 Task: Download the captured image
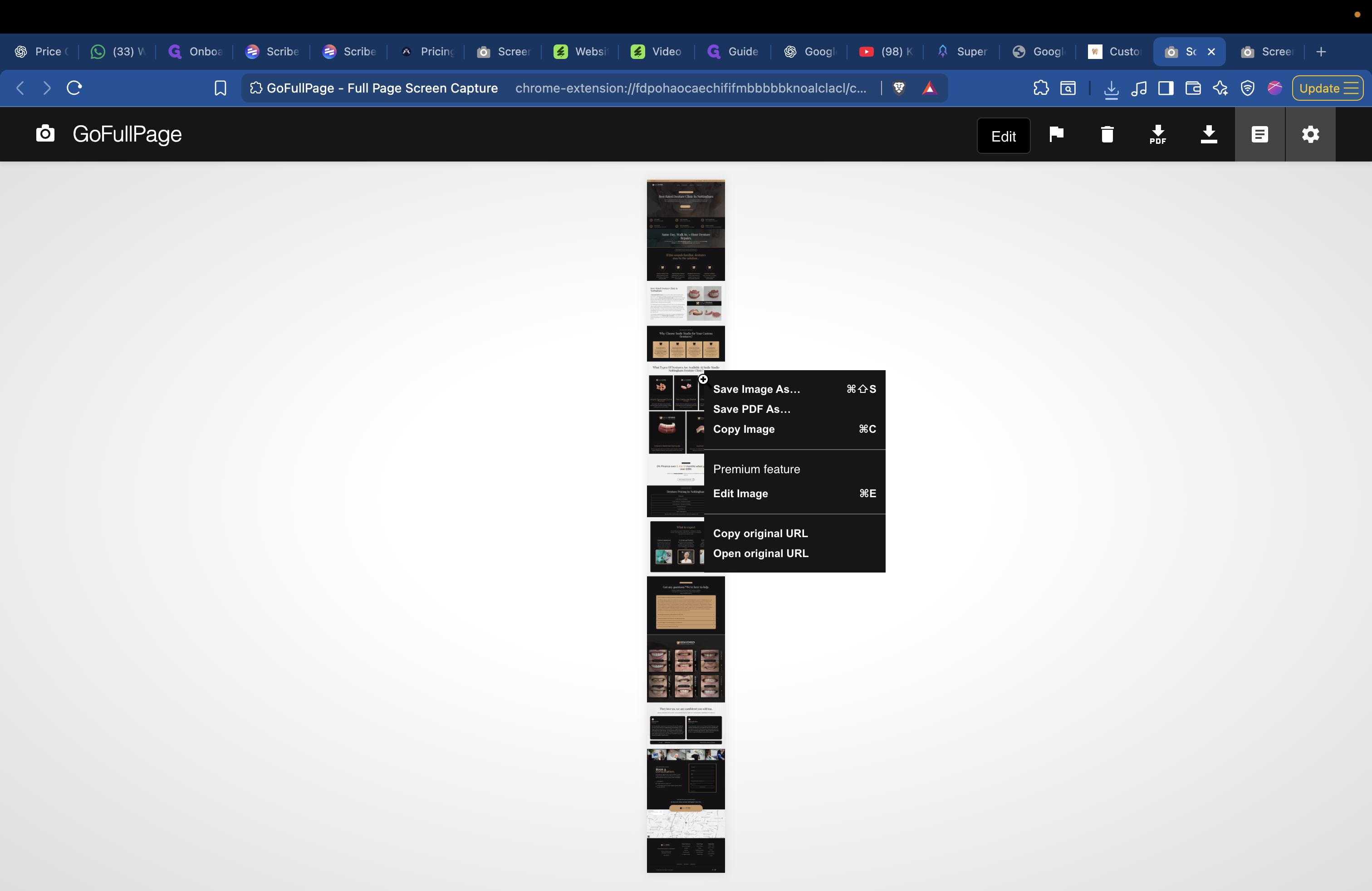(x=1209, y=134)
